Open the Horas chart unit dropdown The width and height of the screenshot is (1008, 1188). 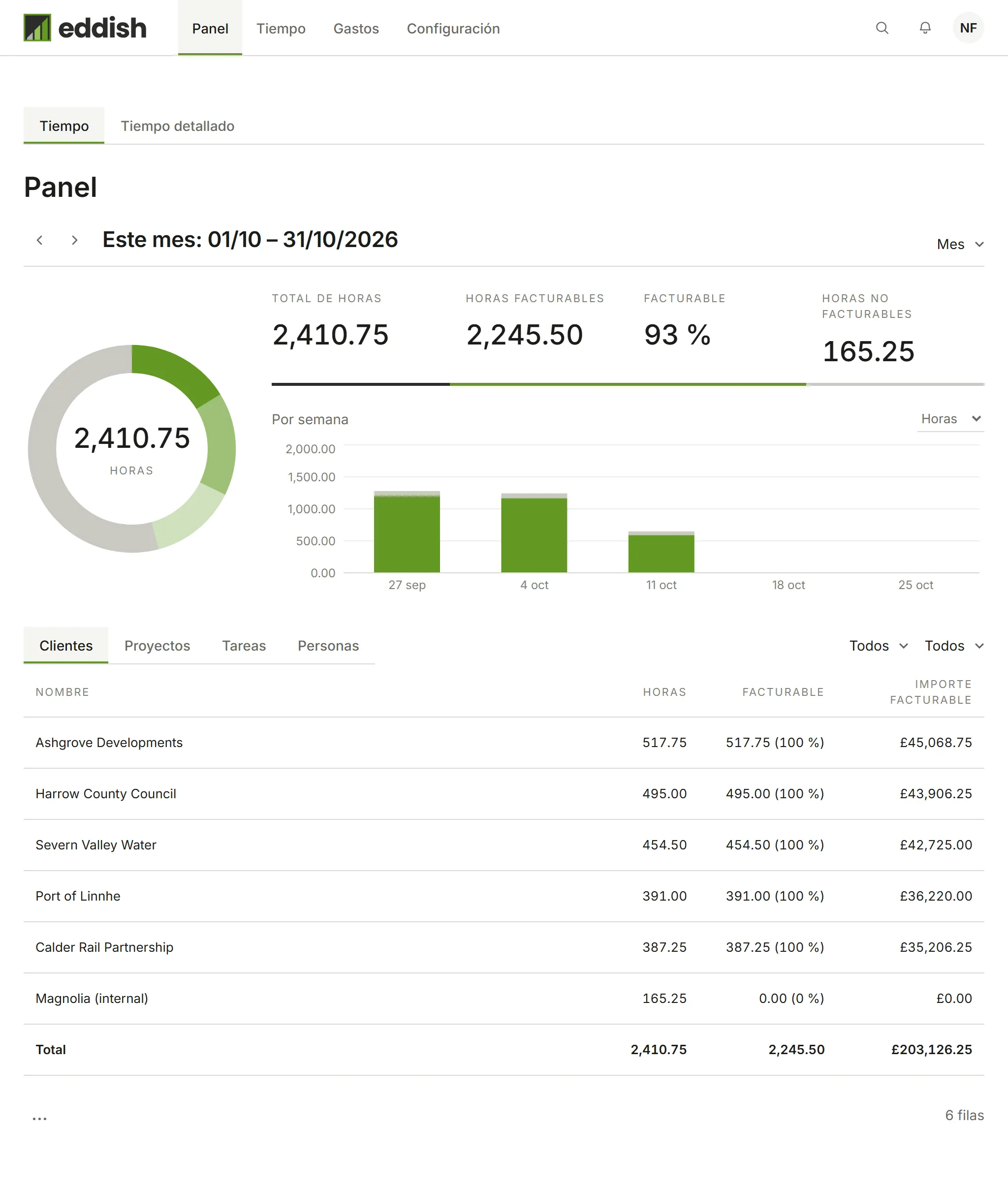click(x=950, y=419)
